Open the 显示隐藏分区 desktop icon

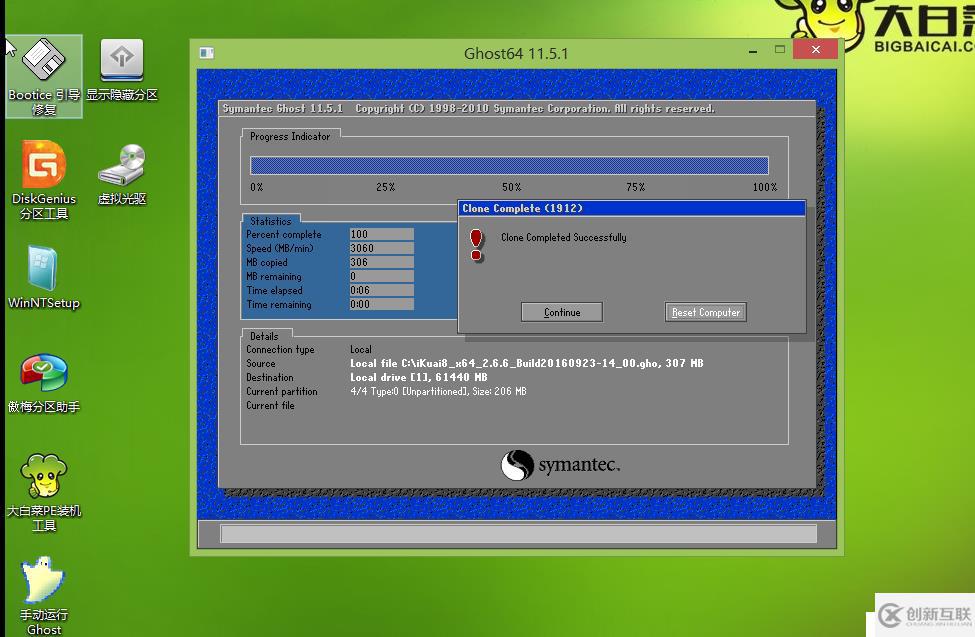(122, 70)
